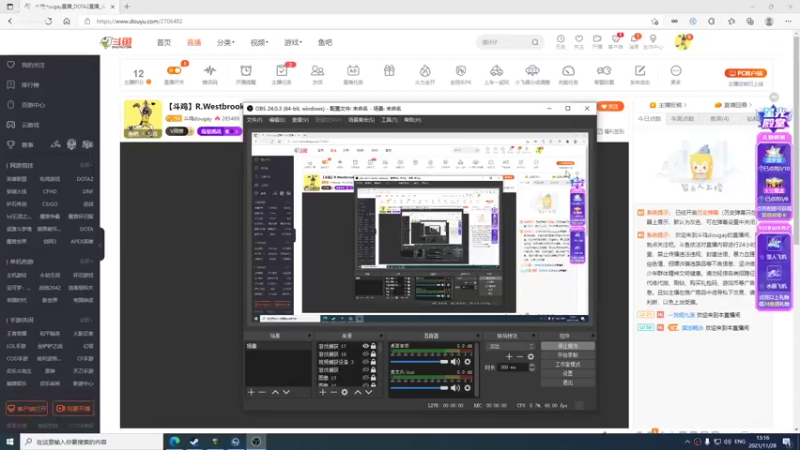Open the 发布动态 edit pencil icon
The image size is (800, 450).
pos(640,70)
